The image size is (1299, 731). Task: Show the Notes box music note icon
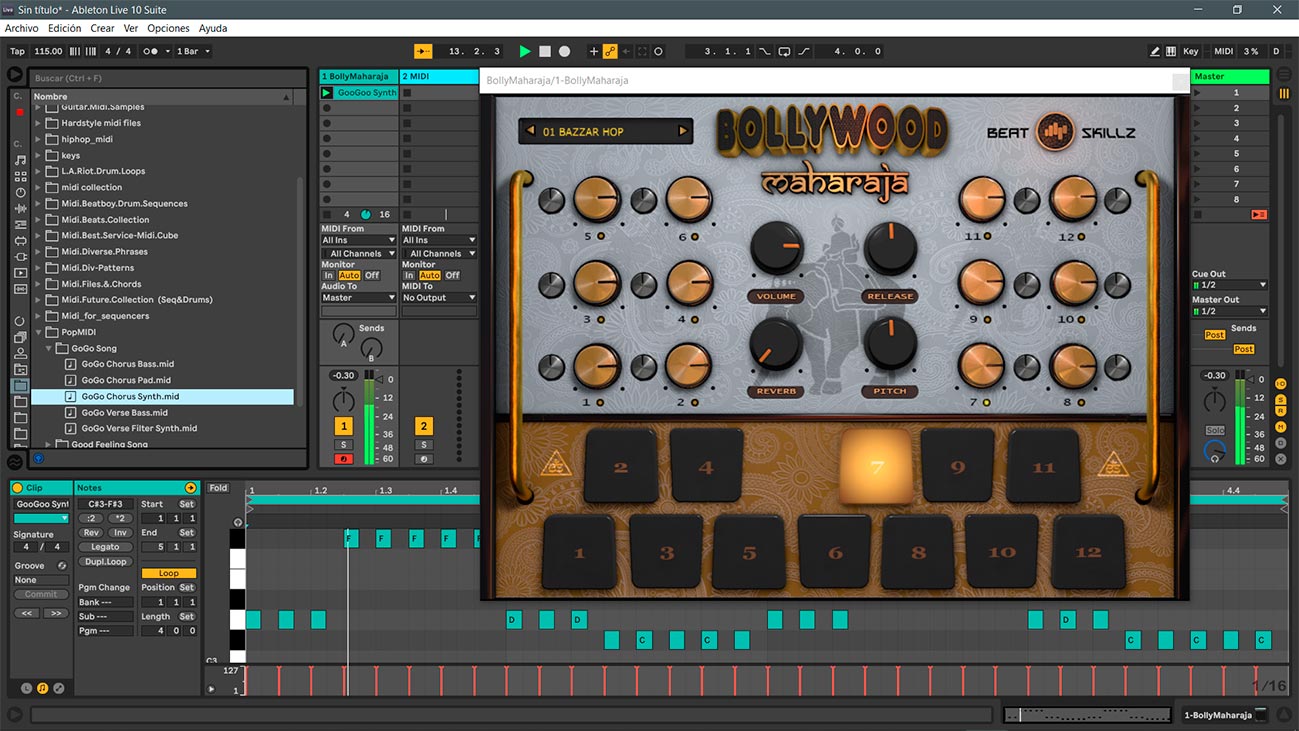42,688
